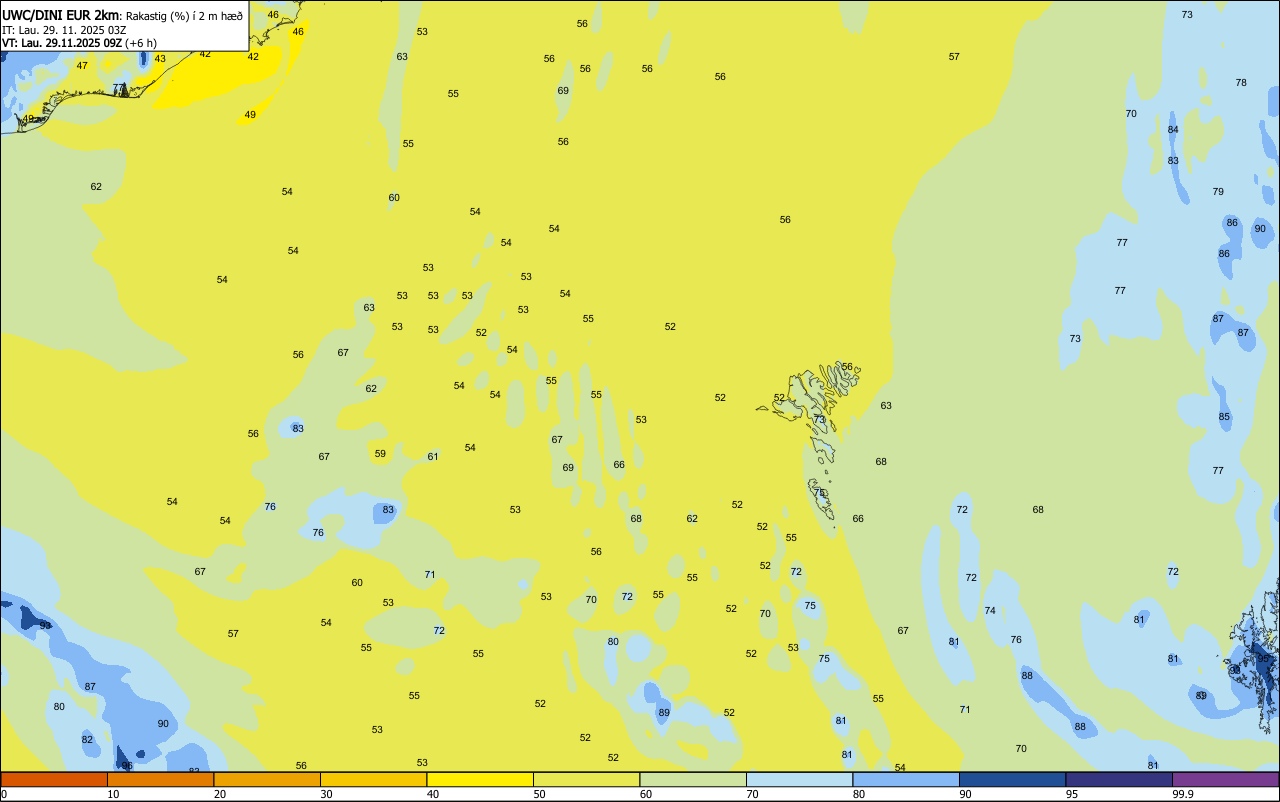This screenshot has width=1280, height=802.
Task: Select the humidity value 82 on the map
Action: pyautogui.click(x=87, y=740)
